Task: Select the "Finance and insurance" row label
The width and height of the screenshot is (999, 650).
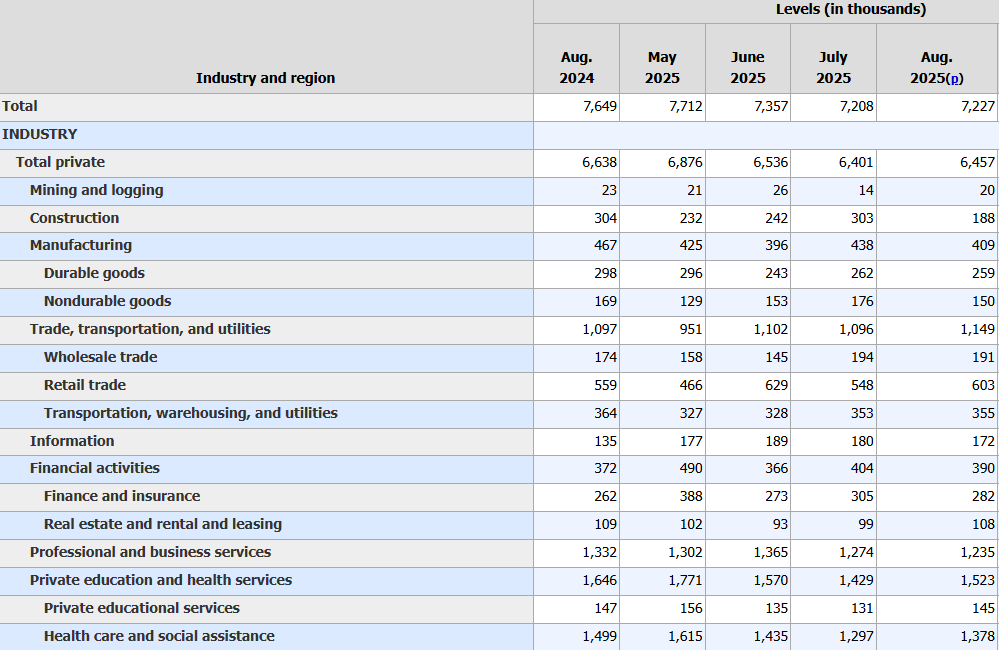Action: [122, 496]
